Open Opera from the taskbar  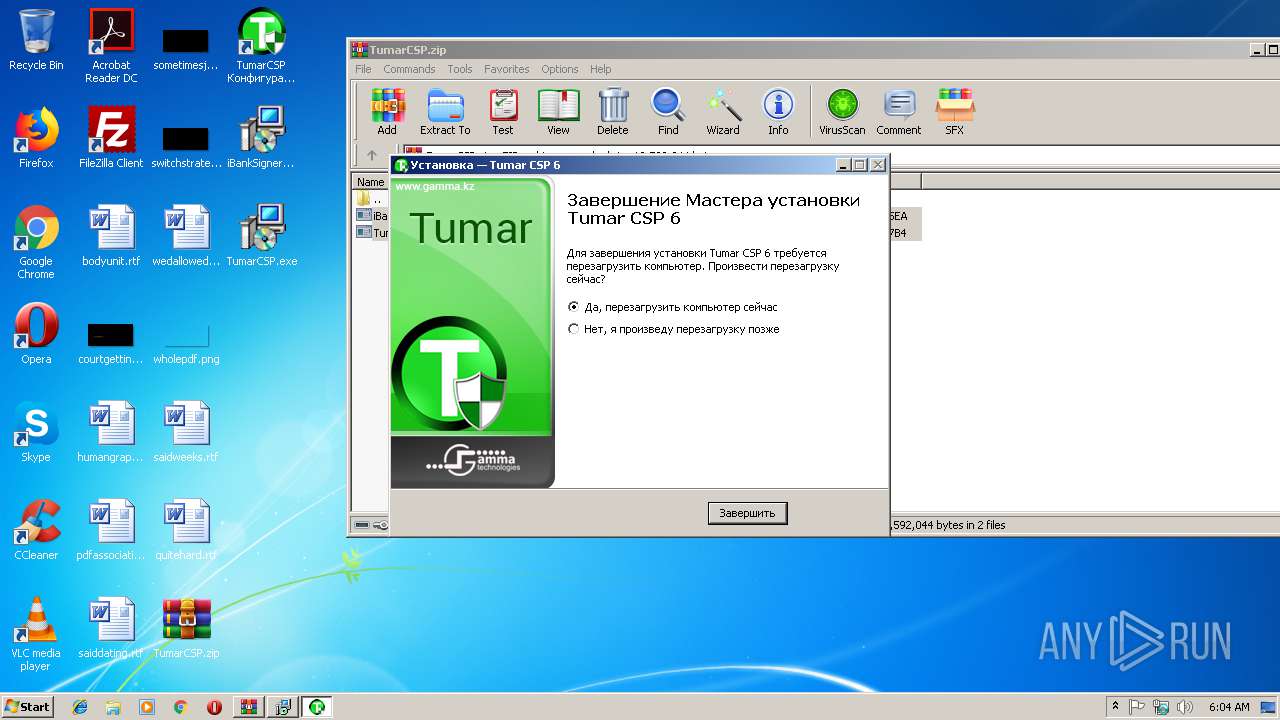pos(214,707)
